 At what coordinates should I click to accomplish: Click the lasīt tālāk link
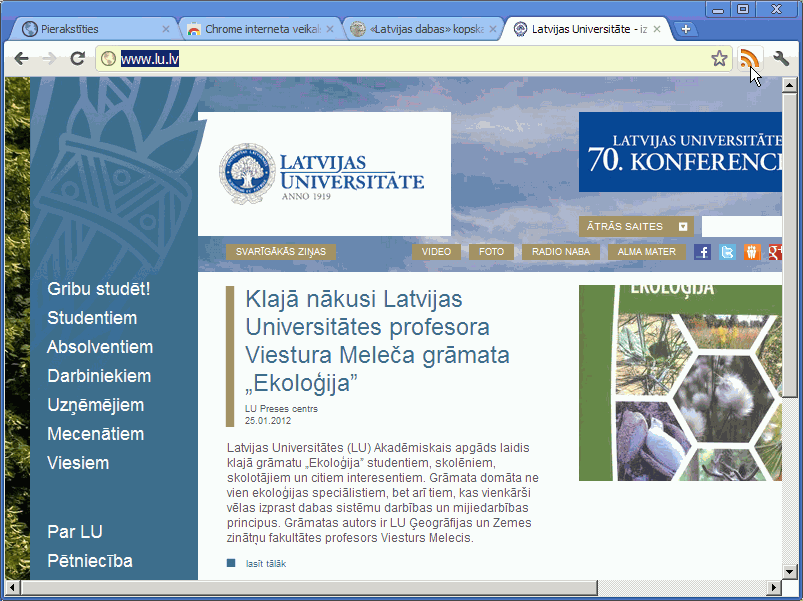coord(266,564)
